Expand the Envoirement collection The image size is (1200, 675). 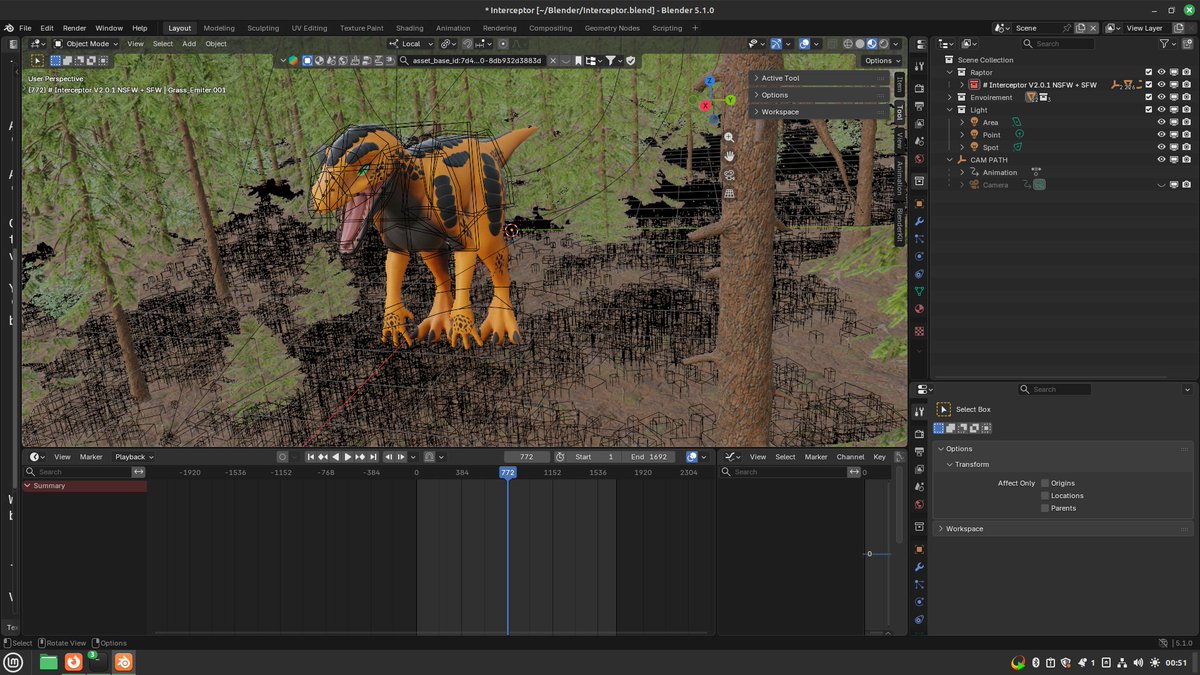coord(950,97)
